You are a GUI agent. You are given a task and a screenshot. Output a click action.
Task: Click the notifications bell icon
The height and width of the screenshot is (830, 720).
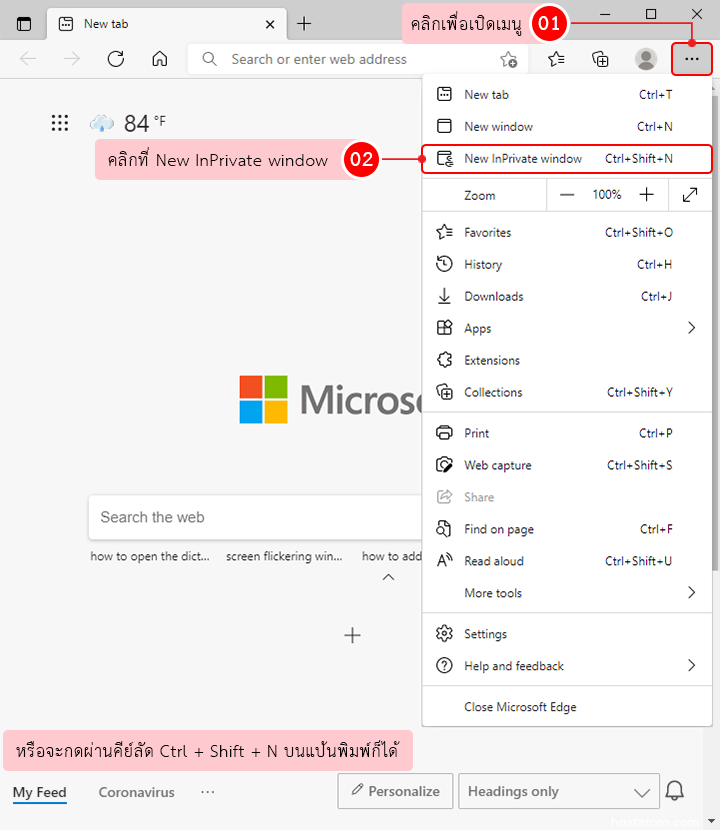click(675, 791)
